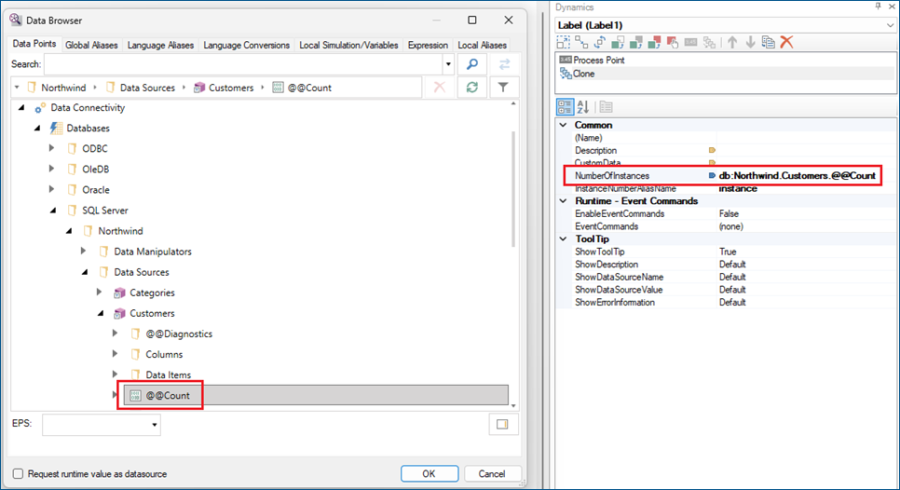Open the Expression tab
900x490 pixels.
[428, 45]
